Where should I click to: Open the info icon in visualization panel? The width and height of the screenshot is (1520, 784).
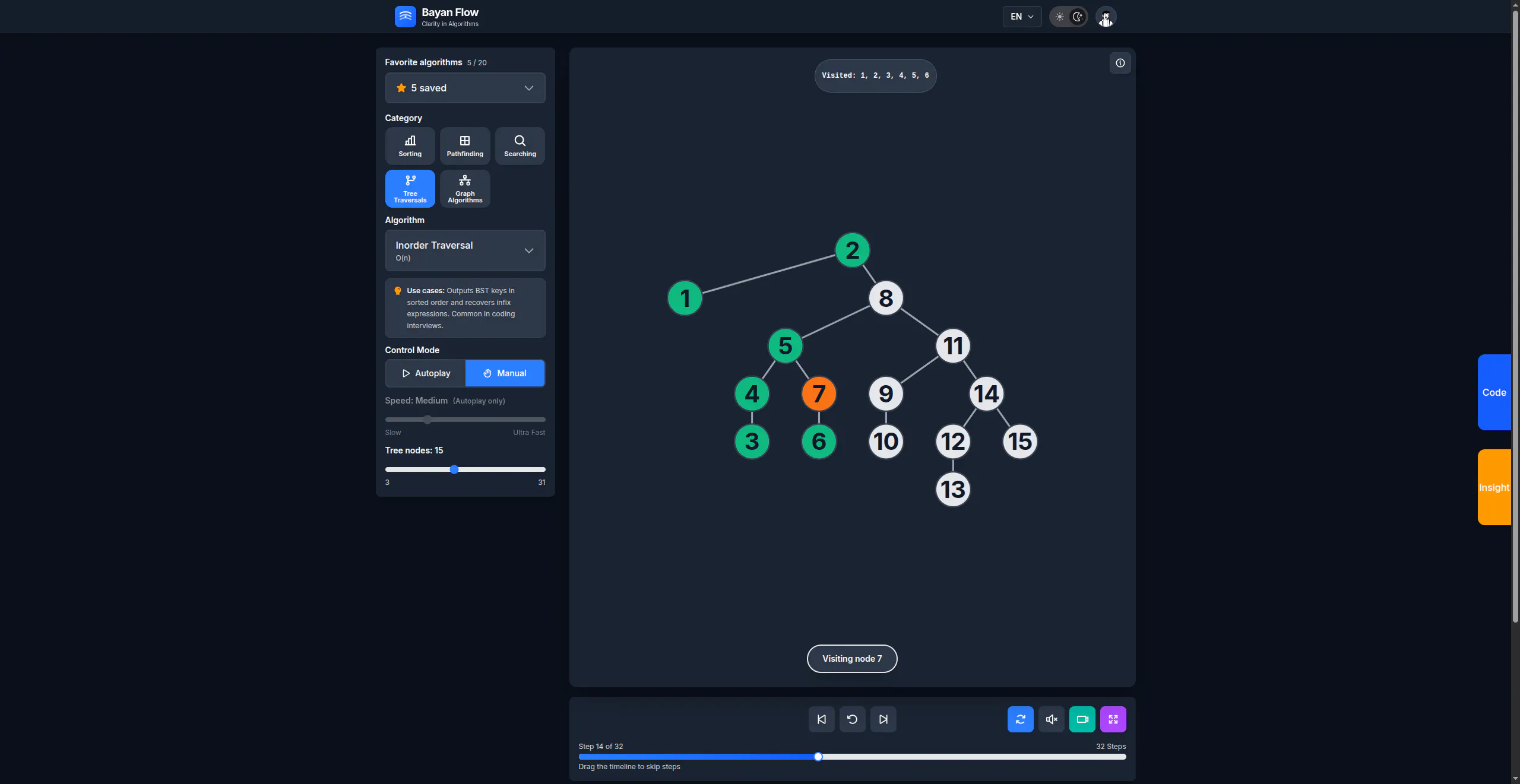tap(1120, 63)
